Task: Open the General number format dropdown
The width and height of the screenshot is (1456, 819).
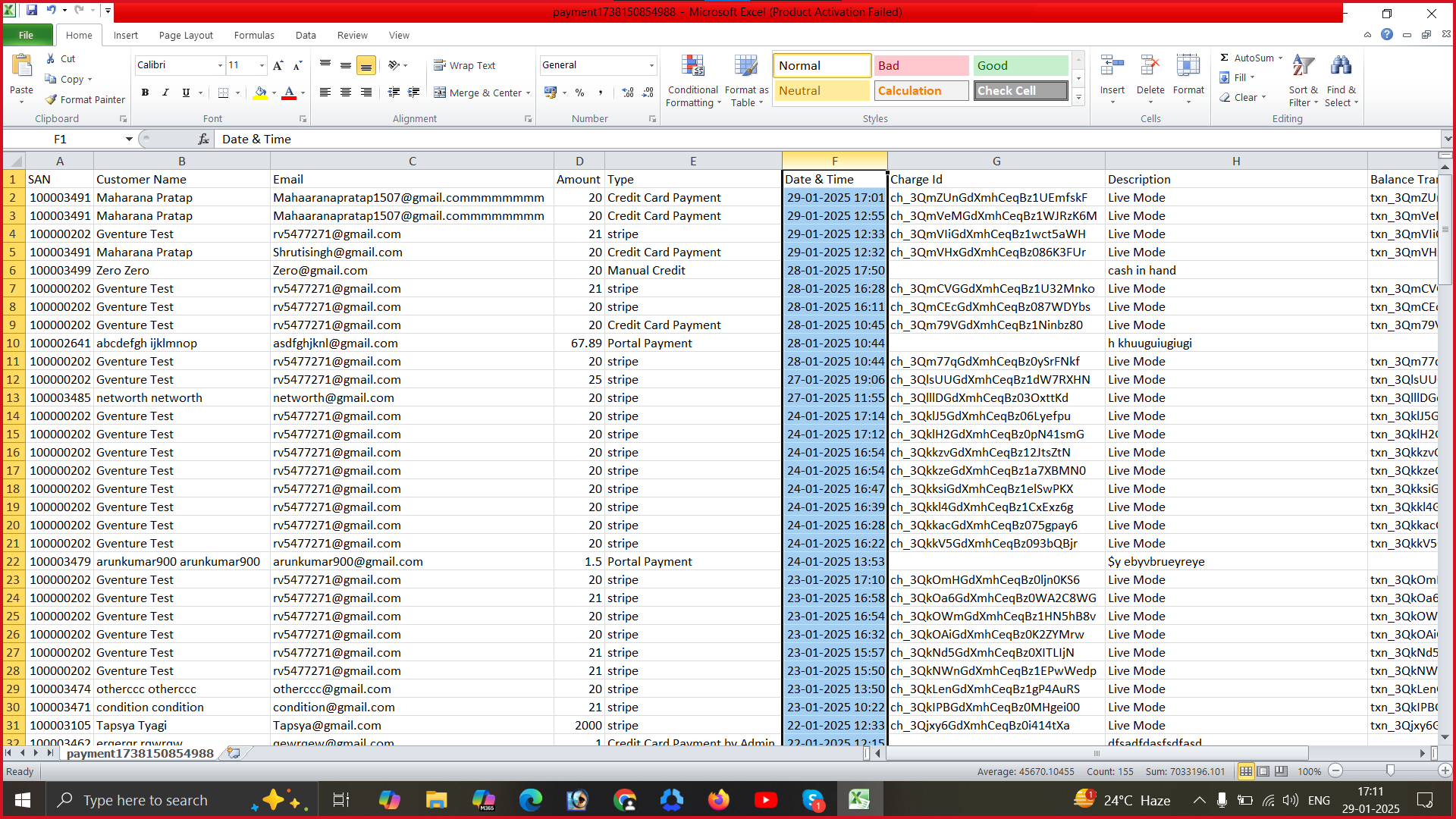Action: click(651, 65)
